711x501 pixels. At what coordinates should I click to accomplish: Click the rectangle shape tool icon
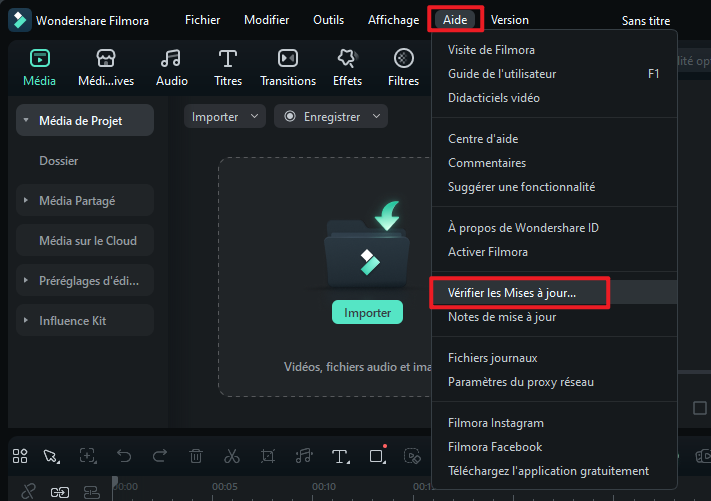[x=377, y=455]
